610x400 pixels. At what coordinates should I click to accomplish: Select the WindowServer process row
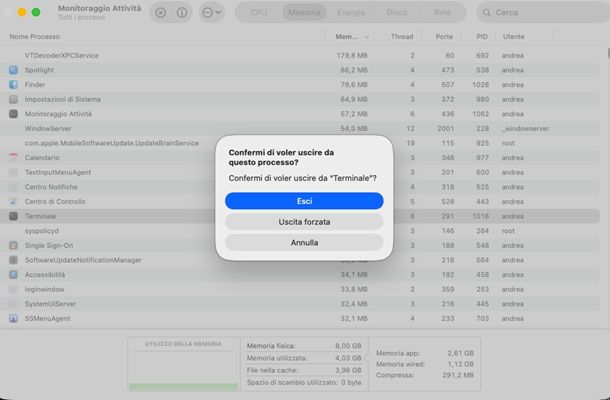point(300,128)
